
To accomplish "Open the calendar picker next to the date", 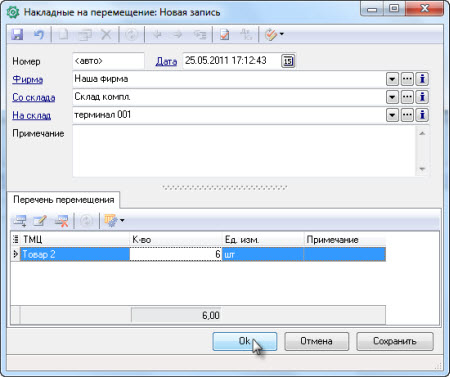I will (x=288, y=61).
